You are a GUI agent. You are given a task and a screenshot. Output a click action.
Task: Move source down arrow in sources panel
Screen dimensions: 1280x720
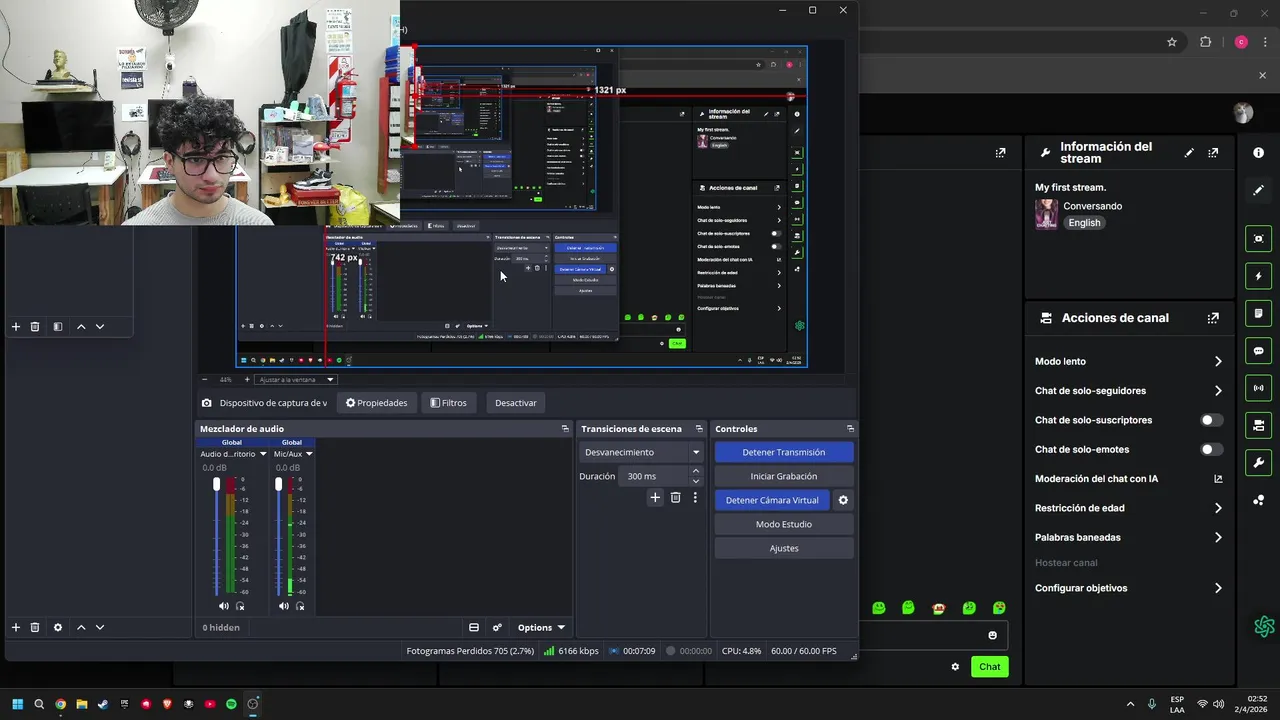coord(100,627)
